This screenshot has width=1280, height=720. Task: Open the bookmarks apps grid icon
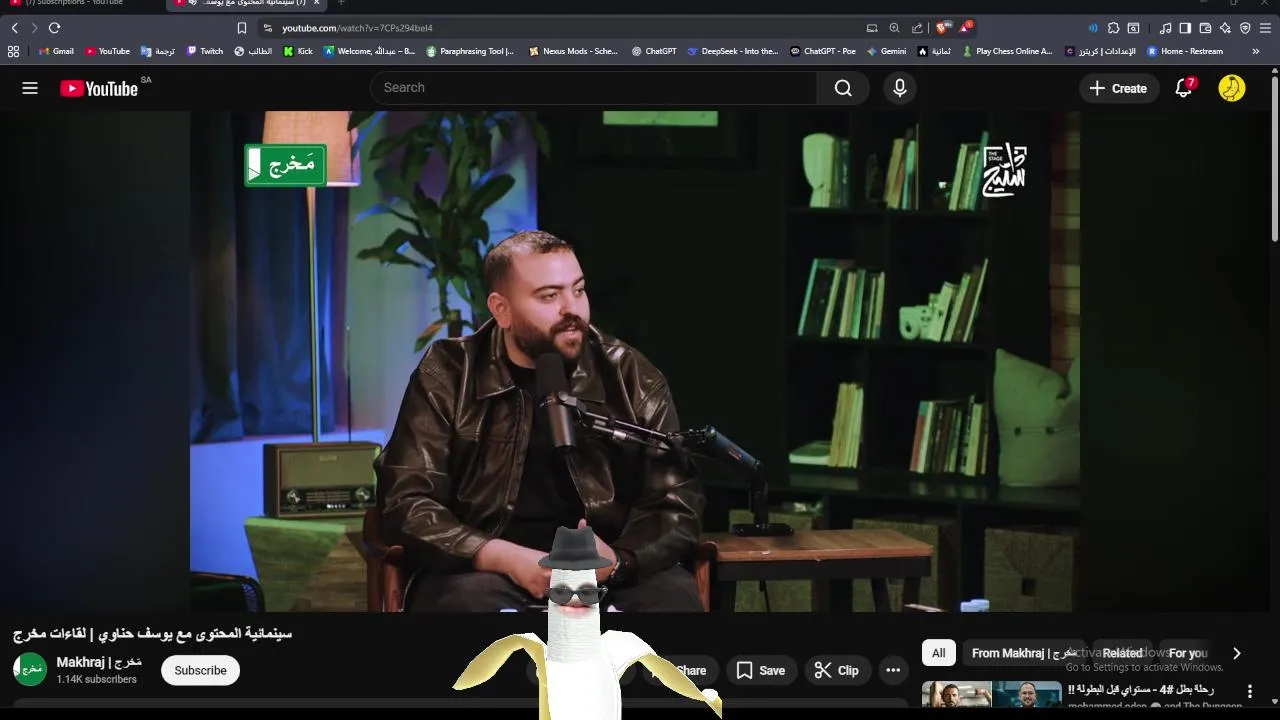coord(13,51)
